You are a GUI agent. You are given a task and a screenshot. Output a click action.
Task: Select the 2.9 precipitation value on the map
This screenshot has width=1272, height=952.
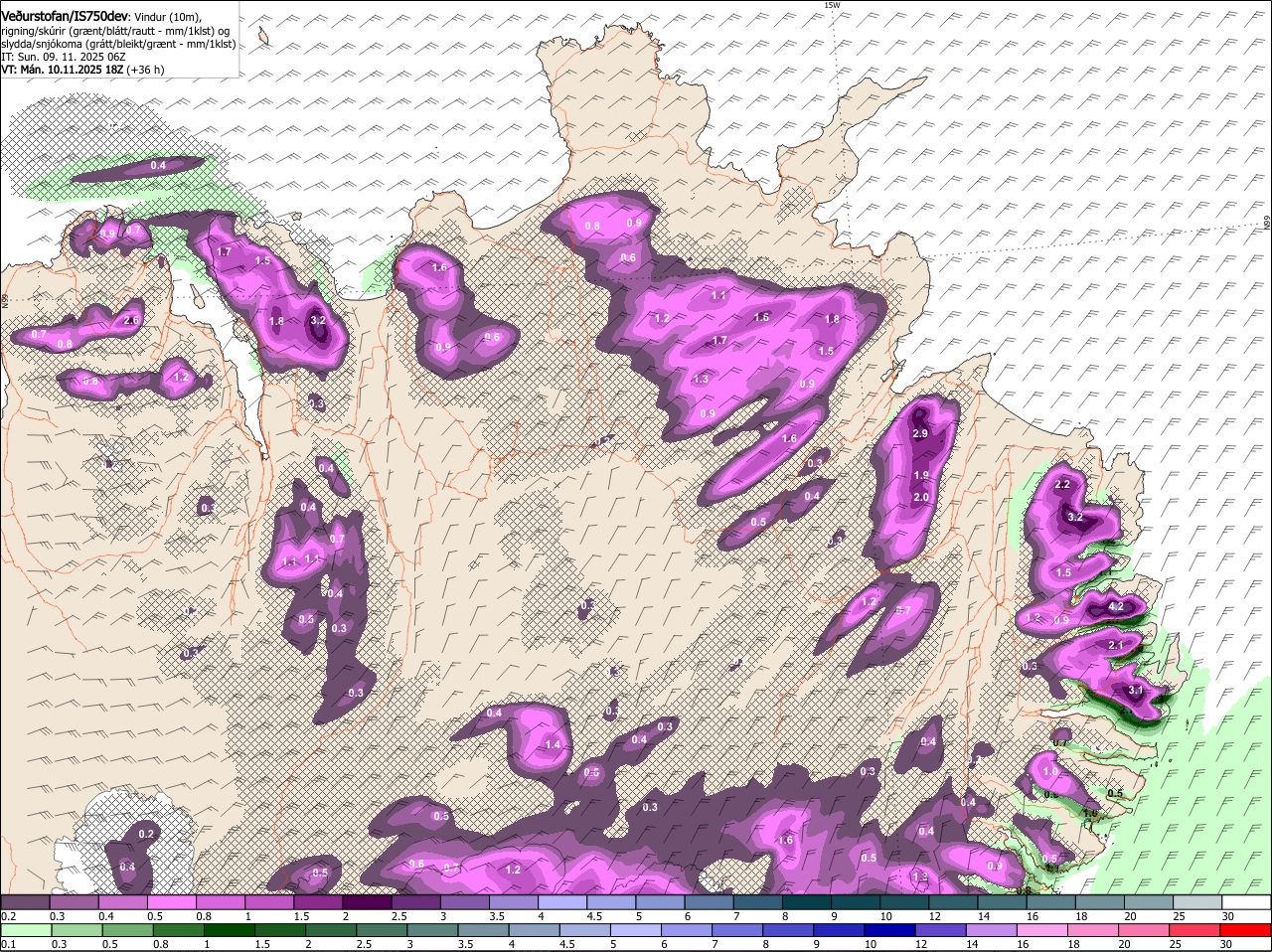point(920,434)
